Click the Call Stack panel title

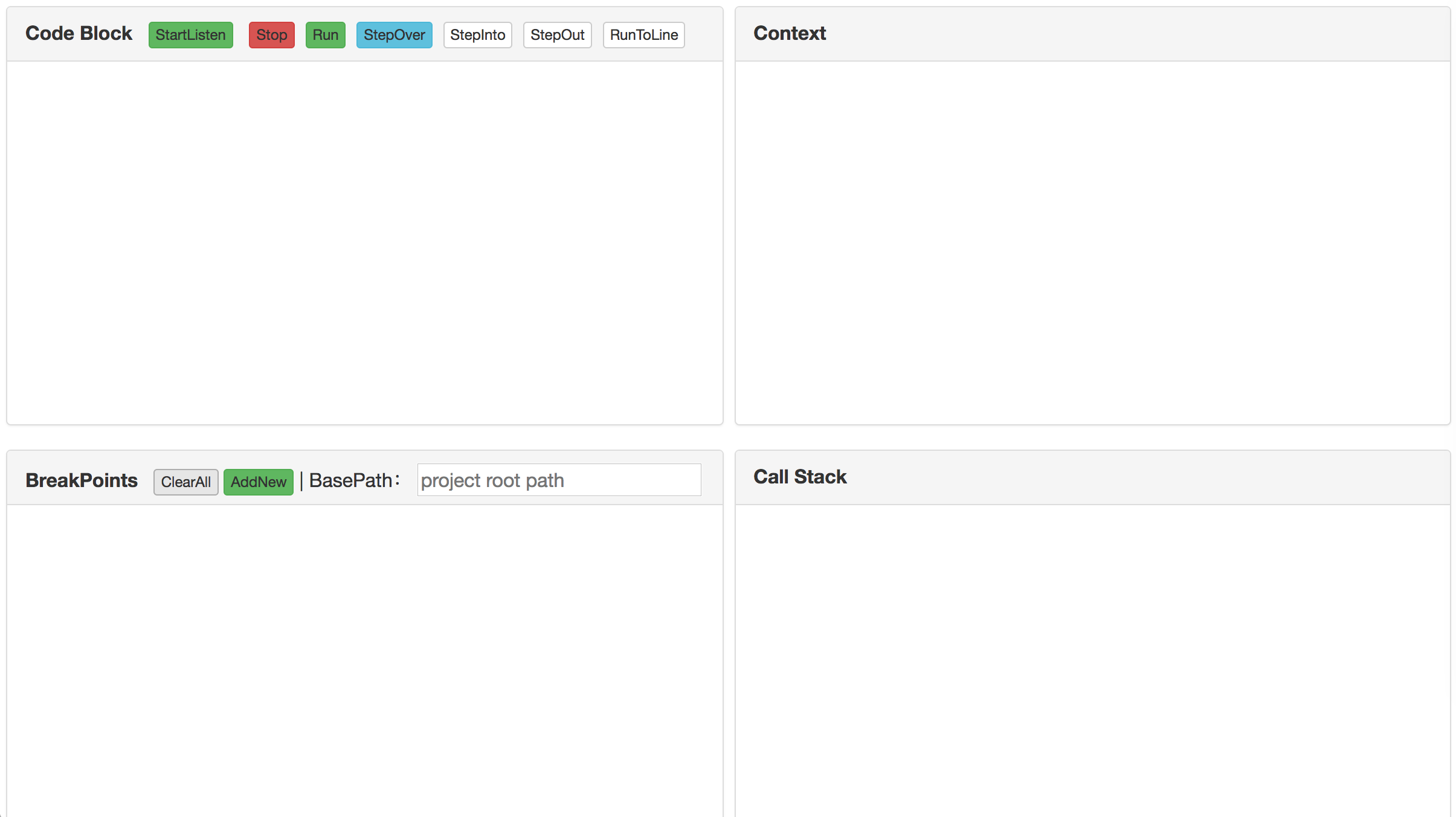coord(799,477)
